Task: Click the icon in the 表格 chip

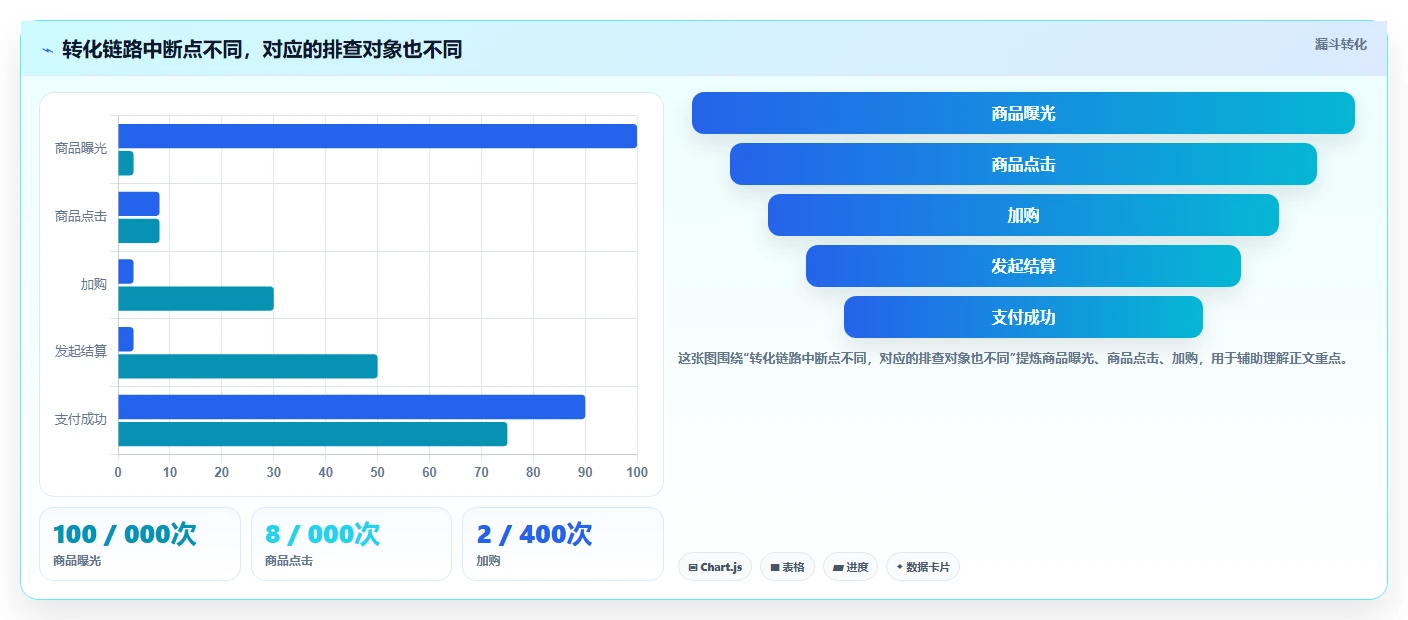Action: (x=775, y=567)
